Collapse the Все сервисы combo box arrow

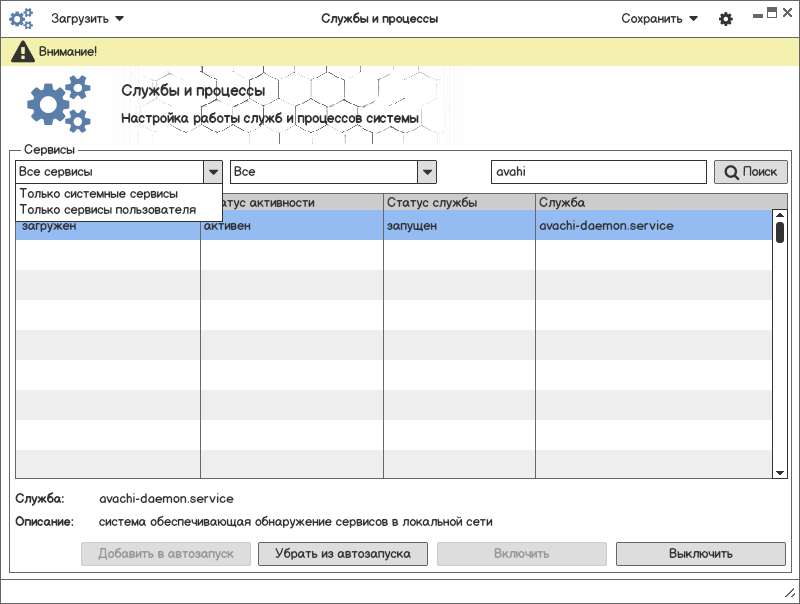click(212, 172)
